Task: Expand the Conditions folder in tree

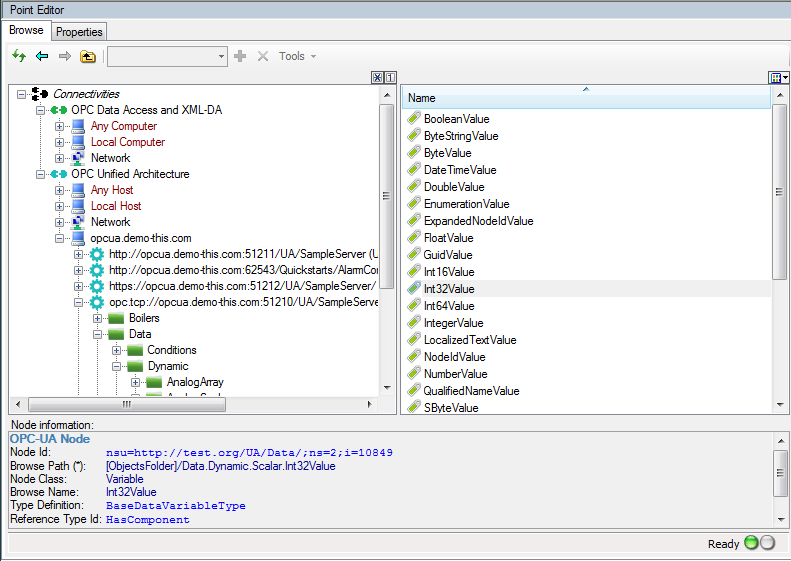Action: (x=116, y=350)
